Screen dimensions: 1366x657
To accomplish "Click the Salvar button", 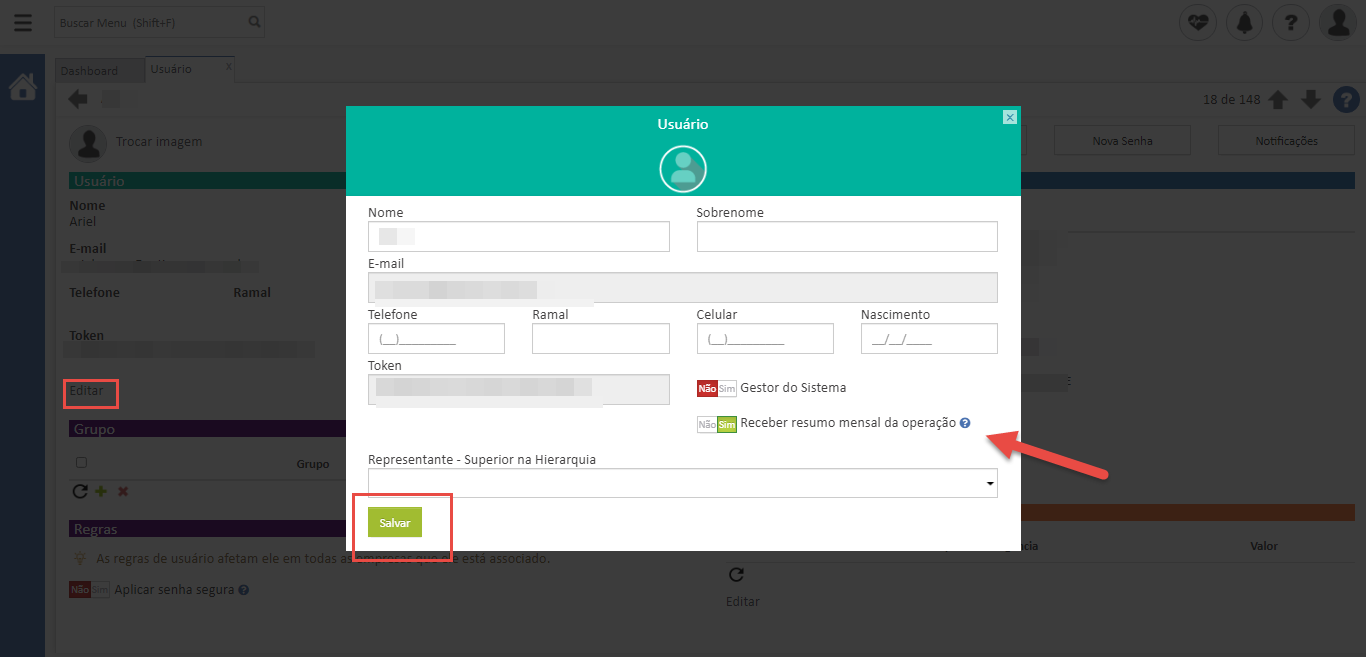I will 395,523.
